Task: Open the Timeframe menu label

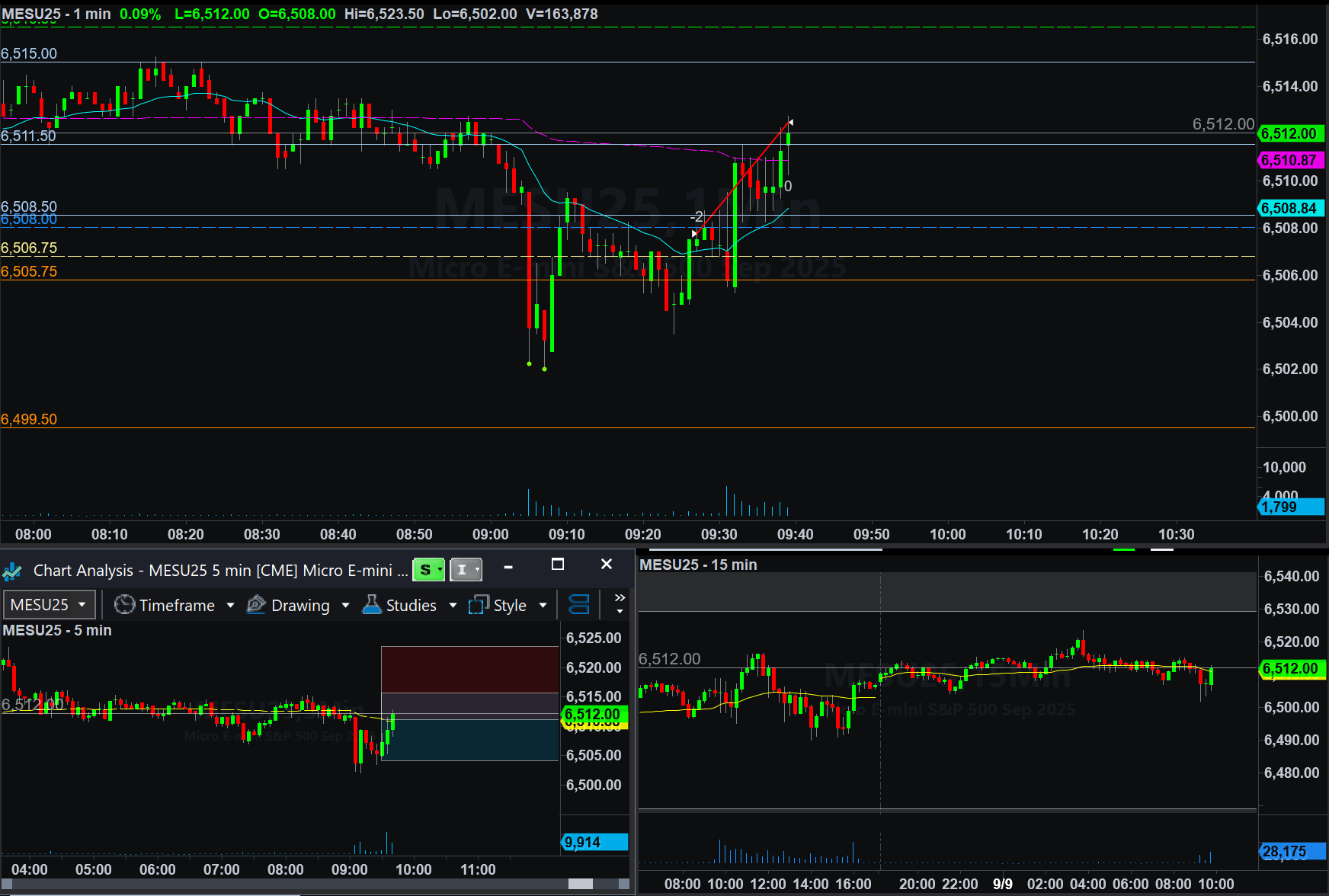Action: pyautogui.click(x=177, y=605)
